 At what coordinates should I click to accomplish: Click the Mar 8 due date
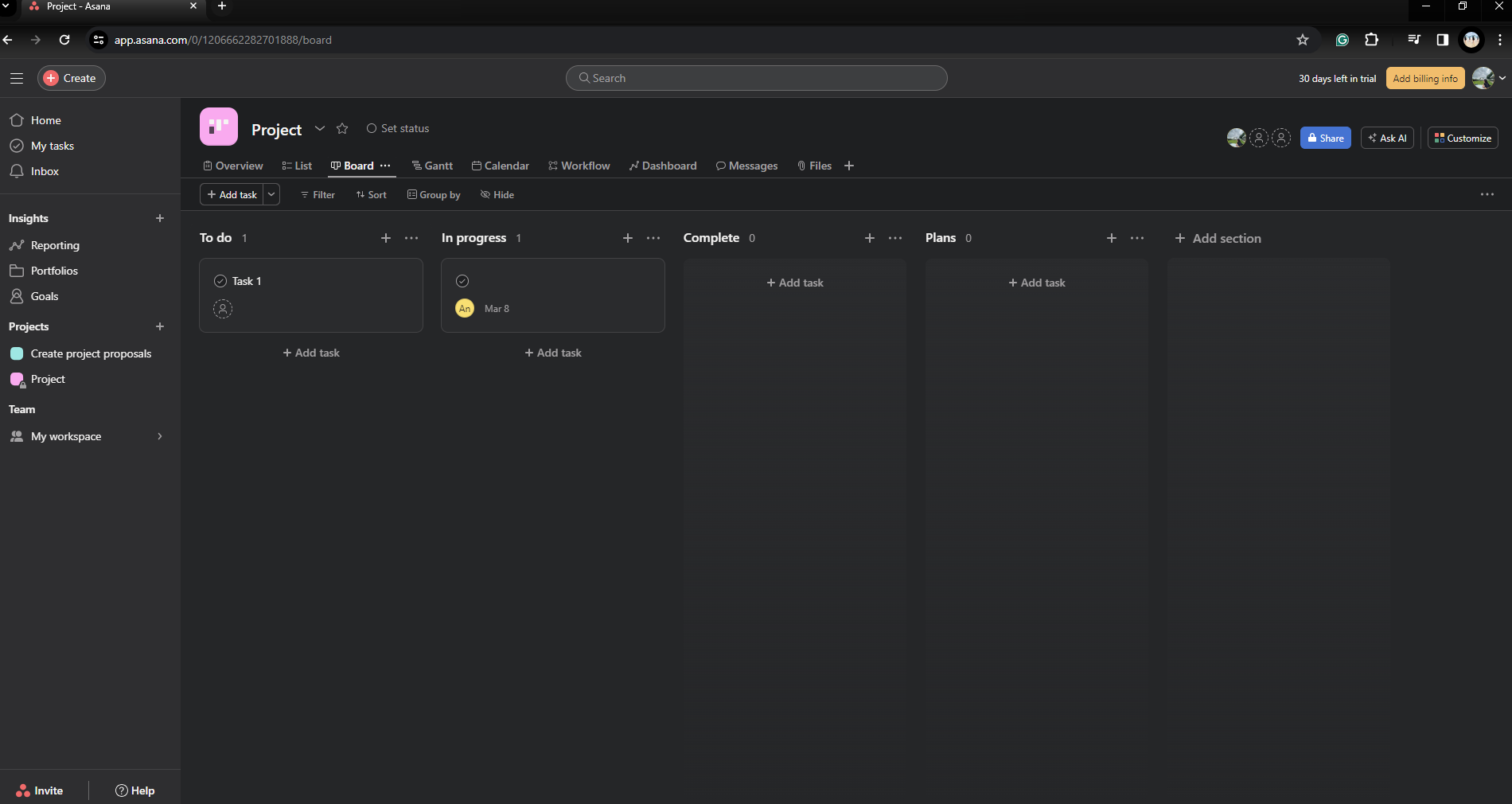pos(497,309)
